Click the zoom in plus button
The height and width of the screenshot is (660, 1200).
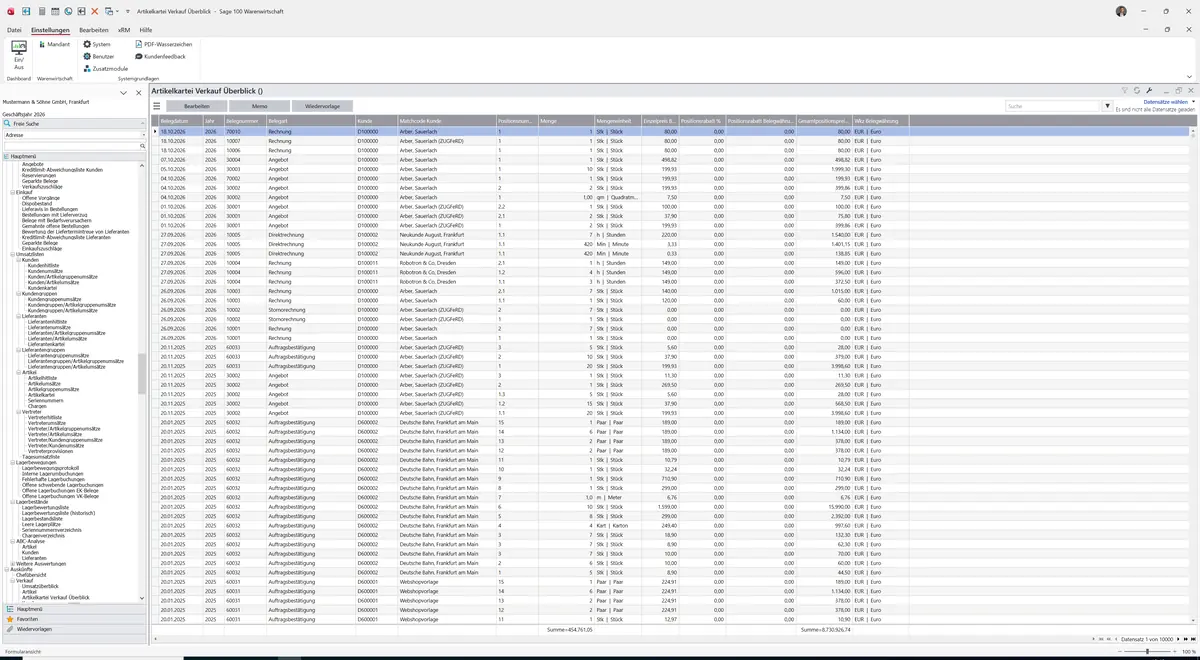[1173, 651]
